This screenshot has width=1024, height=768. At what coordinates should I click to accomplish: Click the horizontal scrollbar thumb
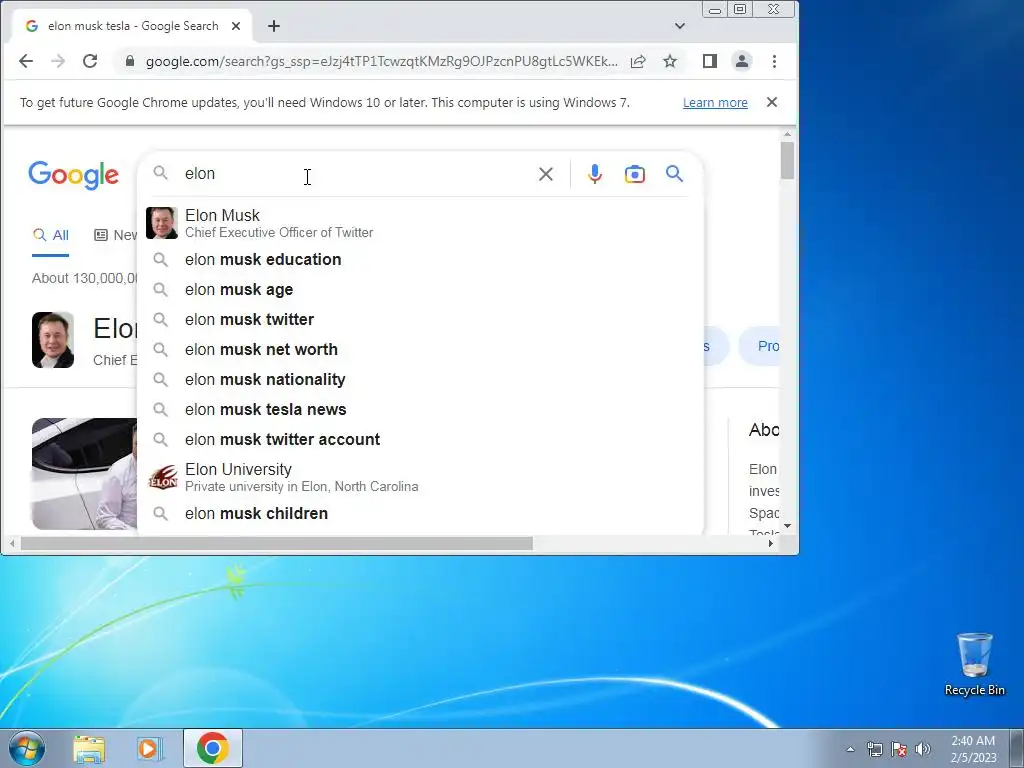[x=277, y=543]
